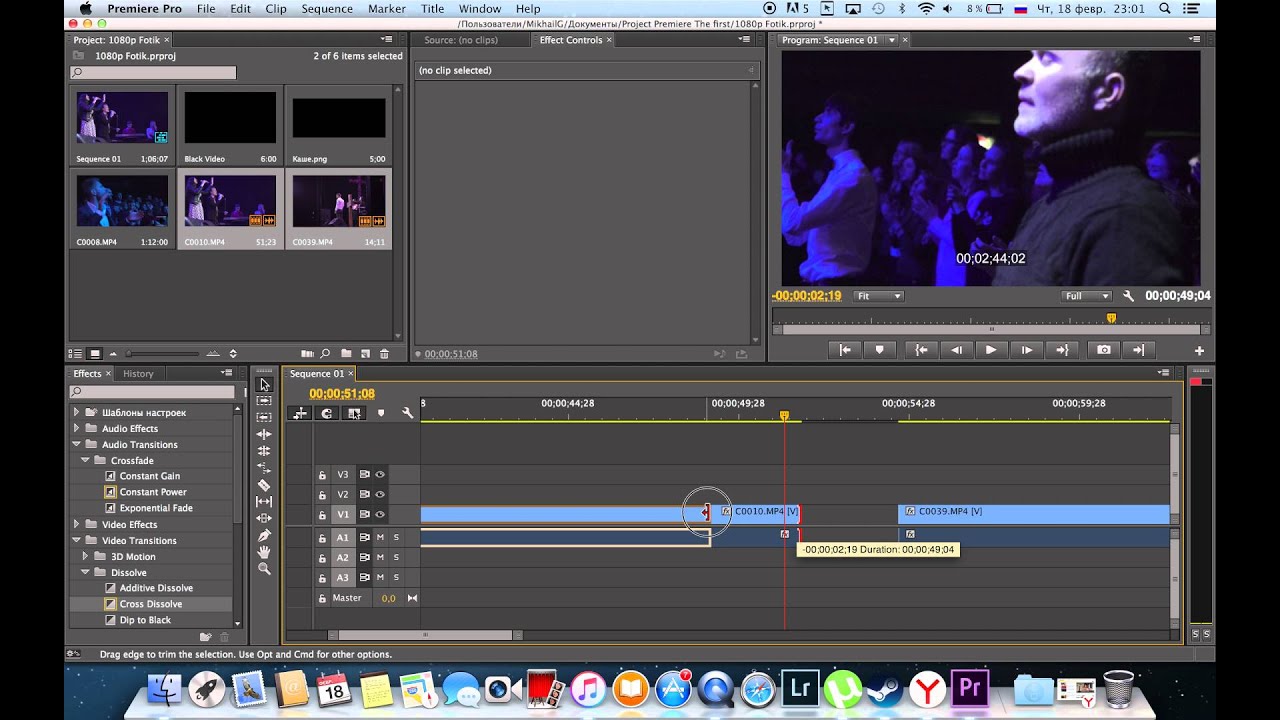Open the Trash in the Dock
Image resolution: width=1280 pixels, height=720 pixels.
1118,689
